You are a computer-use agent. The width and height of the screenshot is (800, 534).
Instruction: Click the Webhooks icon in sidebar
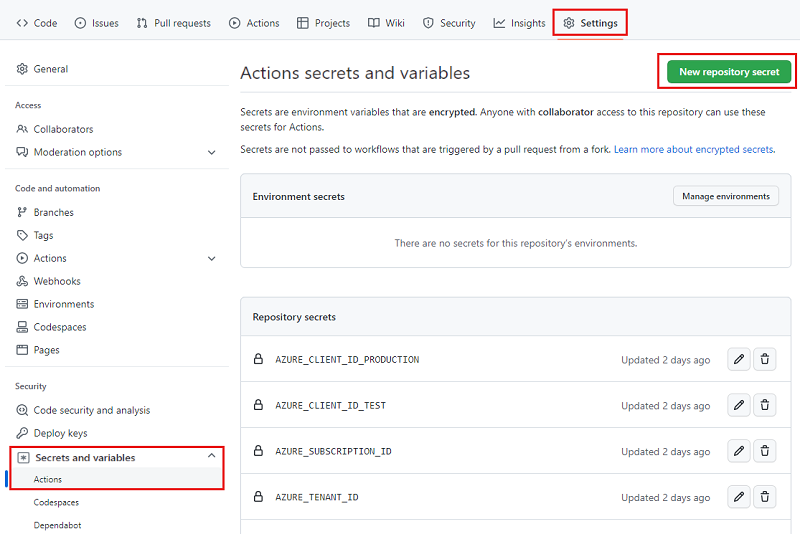tap(22, 281)
